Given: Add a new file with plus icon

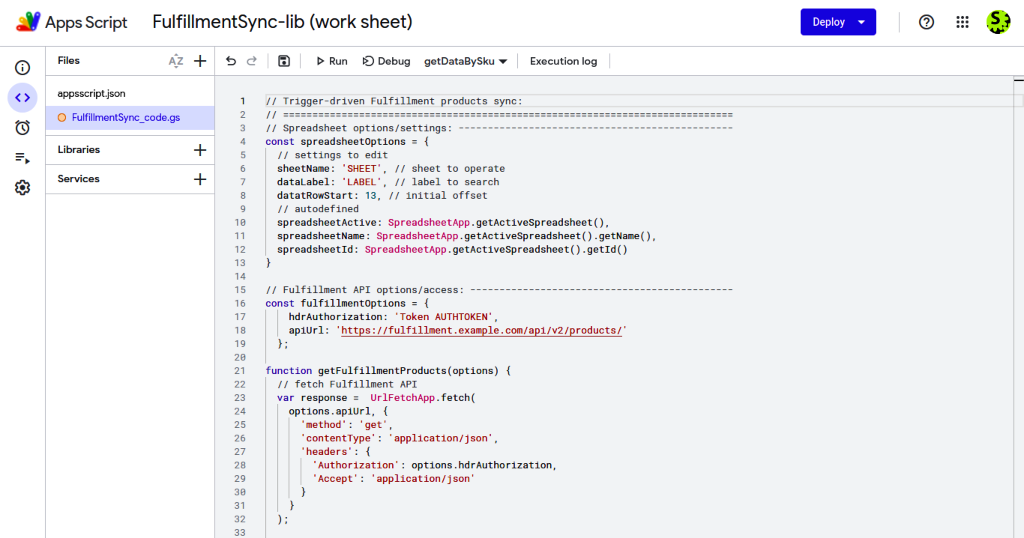Looking at the screenshot, I should click(200, 61).
